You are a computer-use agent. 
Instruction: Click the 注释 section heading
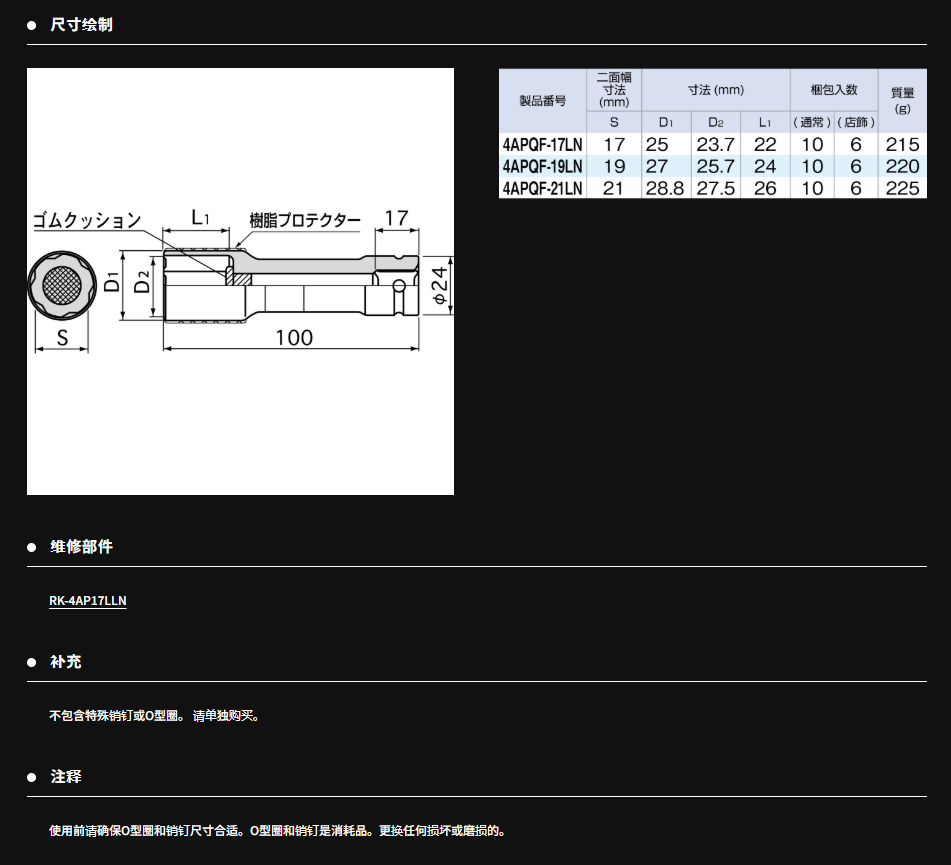click(66, 777)
